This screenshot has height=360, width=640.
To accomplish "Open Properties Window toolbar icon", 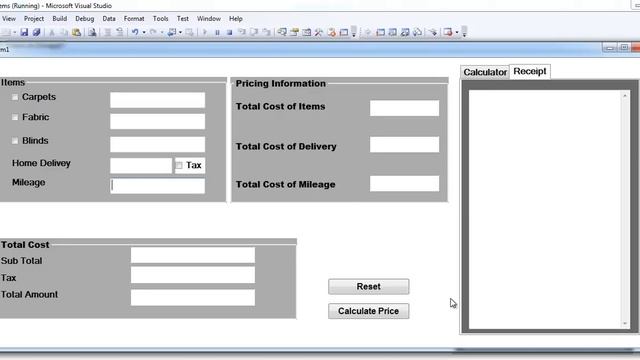I will [294, 32].
